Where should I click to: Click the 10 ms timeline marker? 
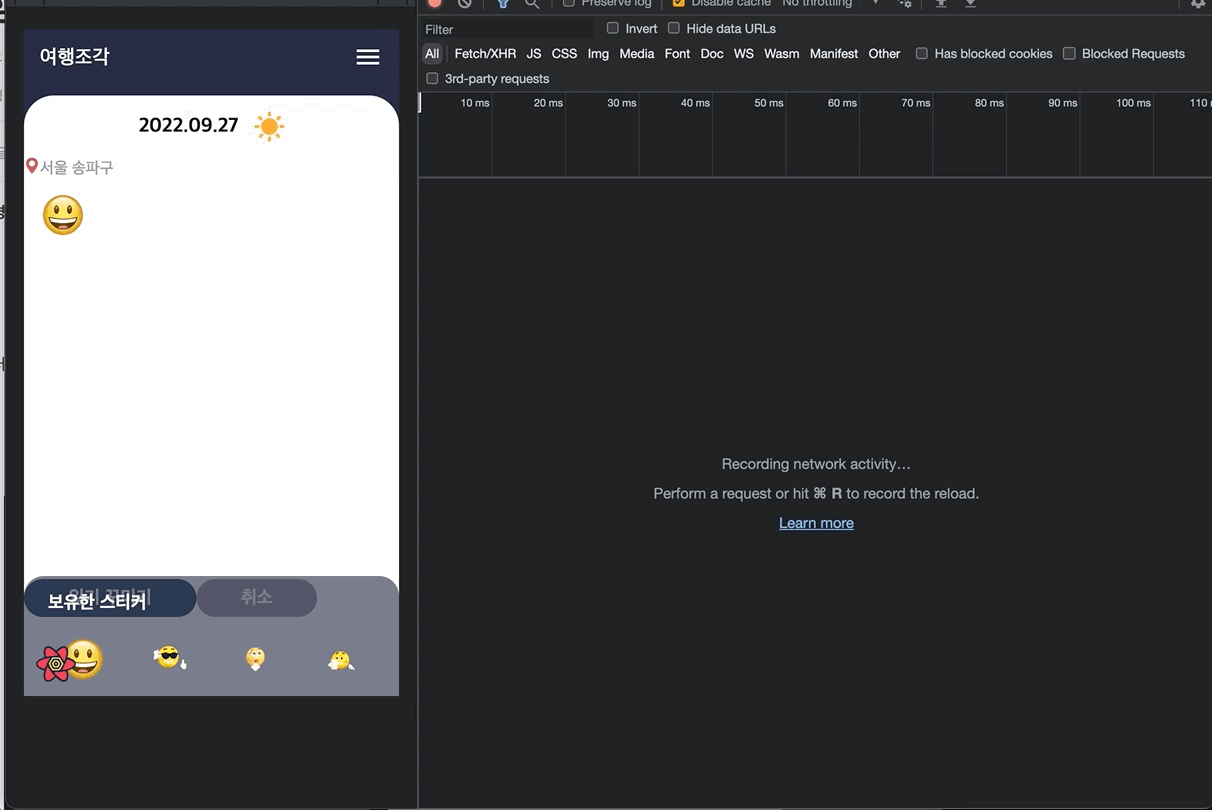pyautogui.click(x=475, y=103)
